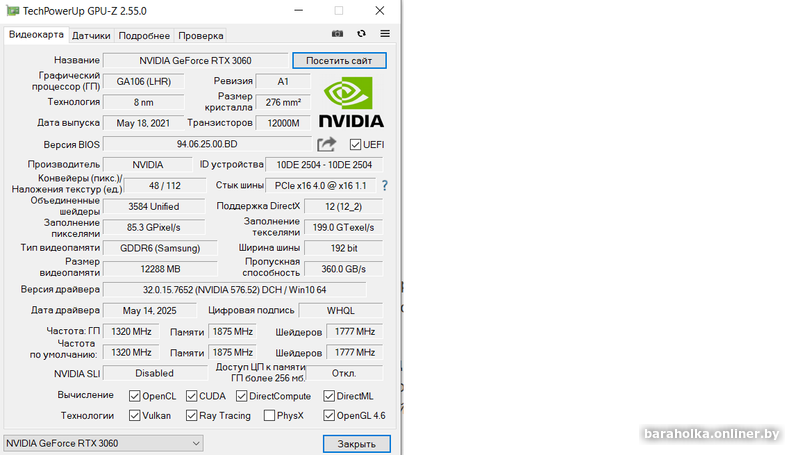Screen dimensions: 800x455
Task: Click the 12000M transistors value
Action: [283, 123]
